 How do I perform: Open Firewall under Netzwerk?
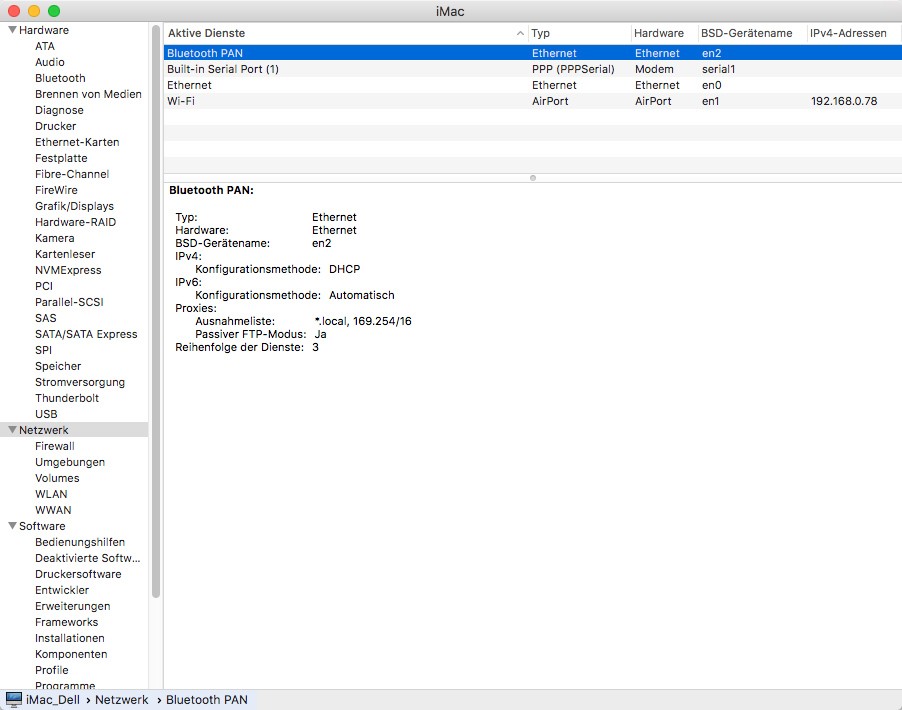54,446
